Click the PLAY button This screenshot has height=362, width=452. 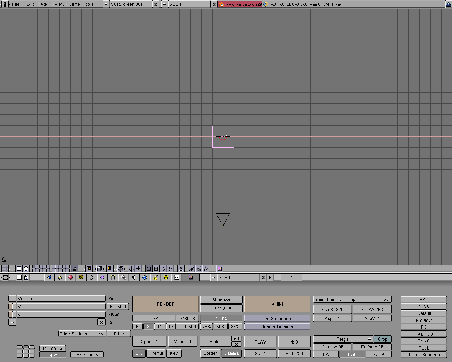pos(260,341)
